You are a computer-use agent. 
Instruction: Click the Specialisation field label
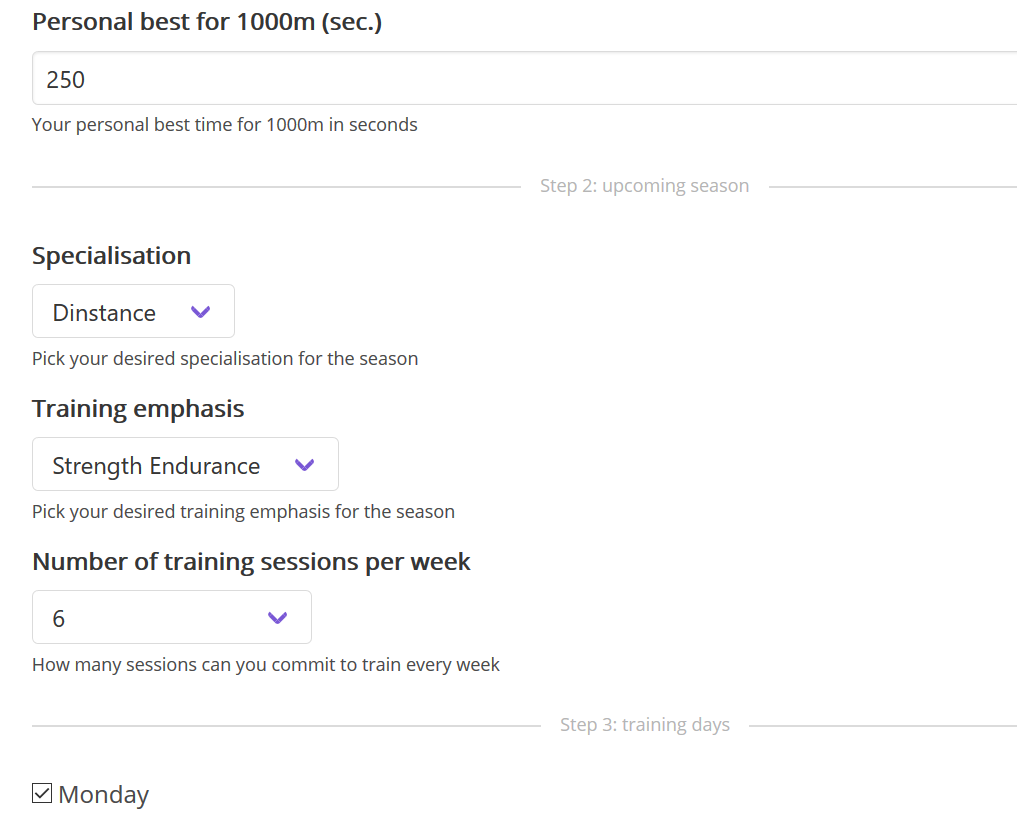coord(111,256)
